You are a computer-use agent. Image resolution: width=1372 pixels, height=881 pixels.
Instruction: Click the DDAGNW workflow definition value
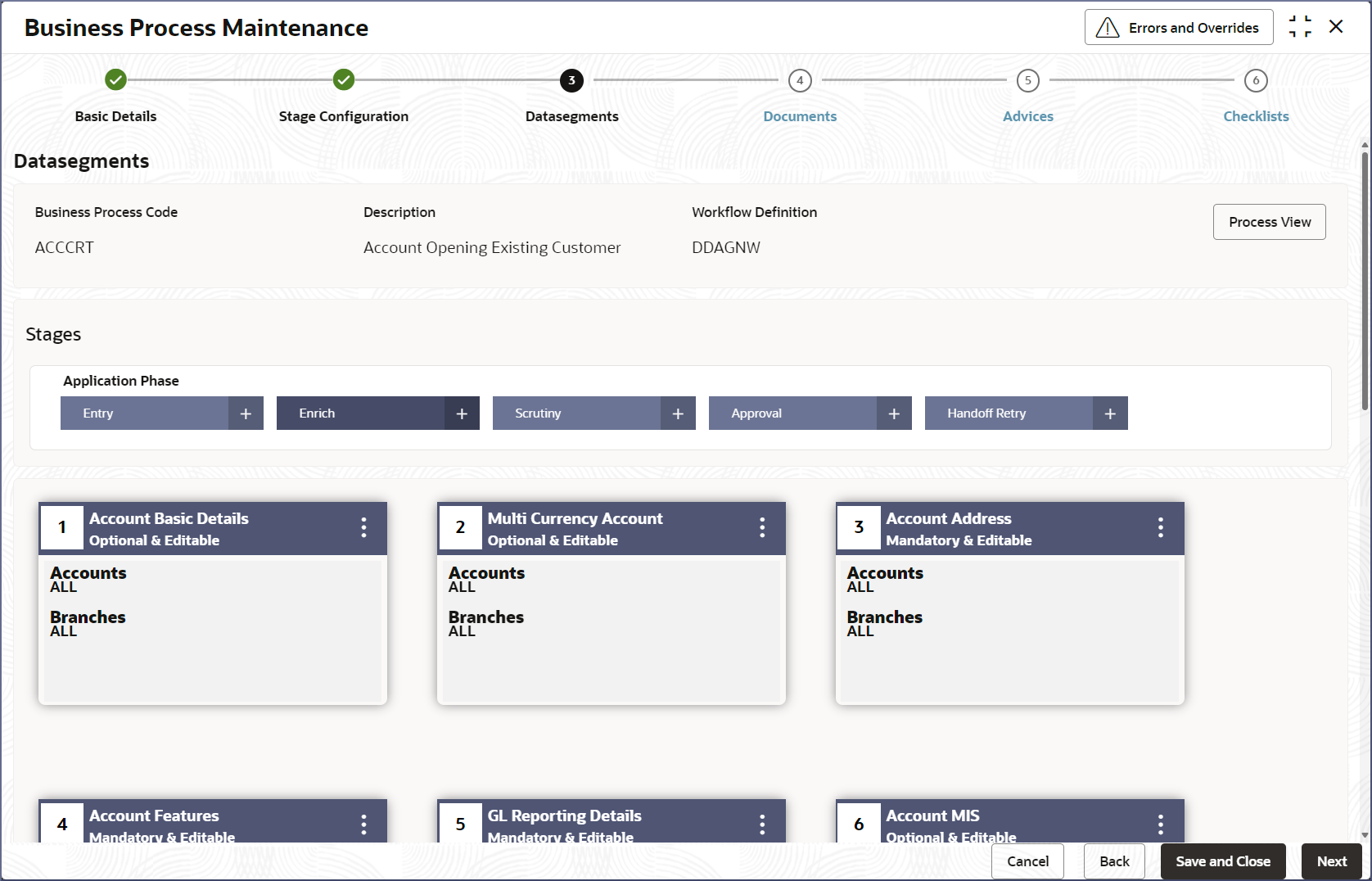pyautogui.click(x=726, y=247)
